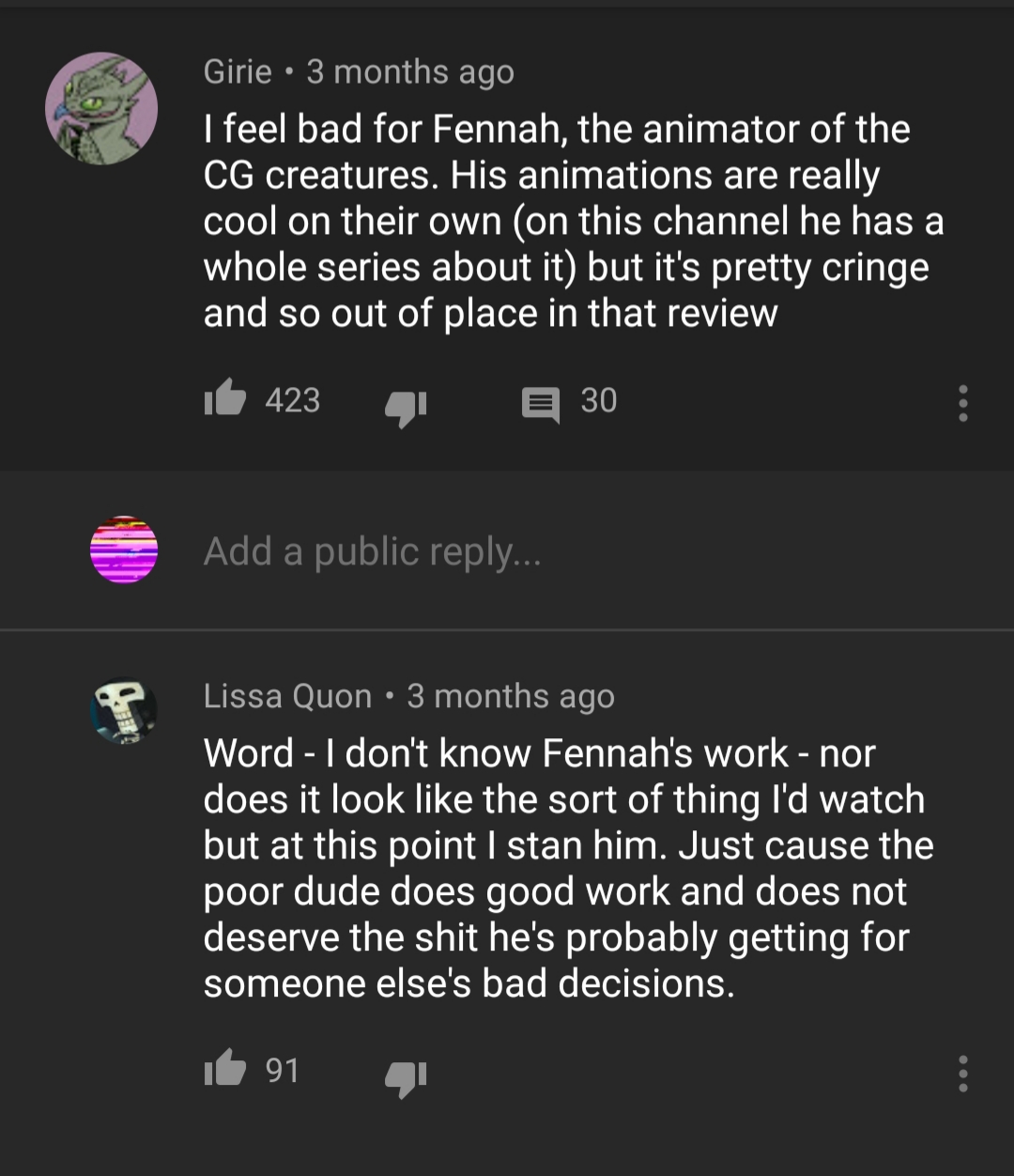Tap your pink striped profile avatar
The height and width of the screenshot is (1176, 1014).
[124, 549]
